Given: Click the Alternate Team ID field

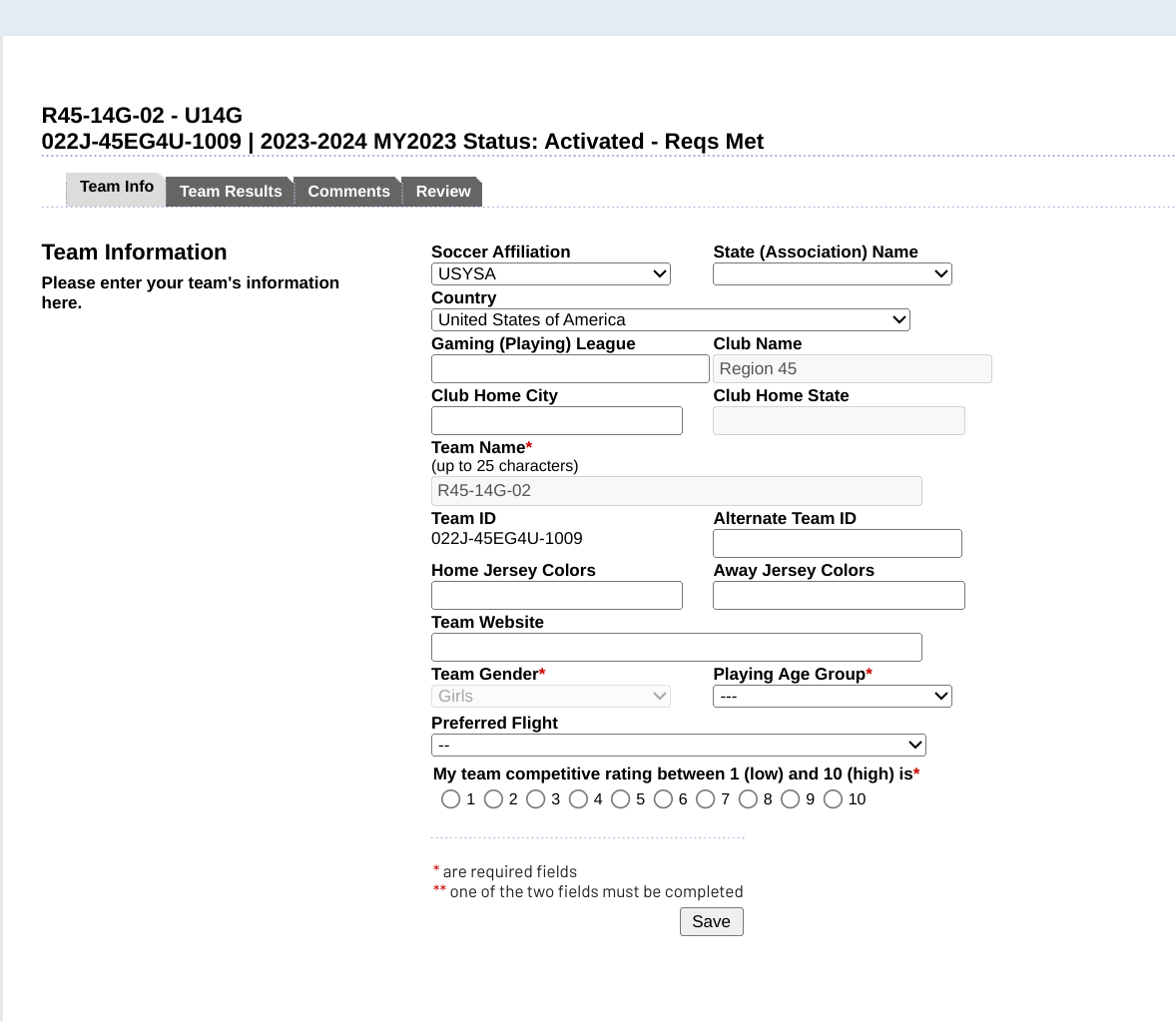Looking at the screenshot, I should click(x=837, y=543).
